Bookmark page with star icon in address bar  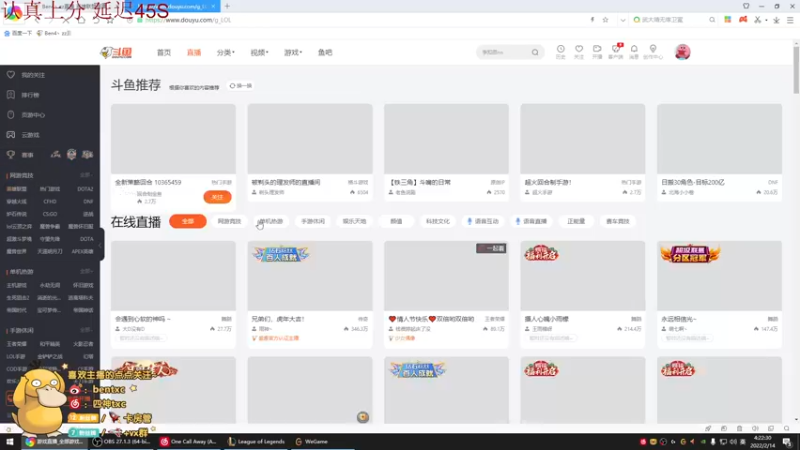coord(606,20)
